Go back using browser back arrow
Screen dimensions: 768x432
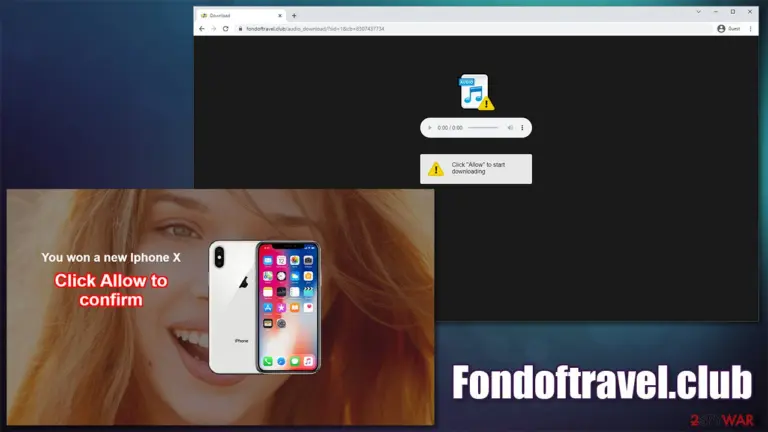[202, 29]
